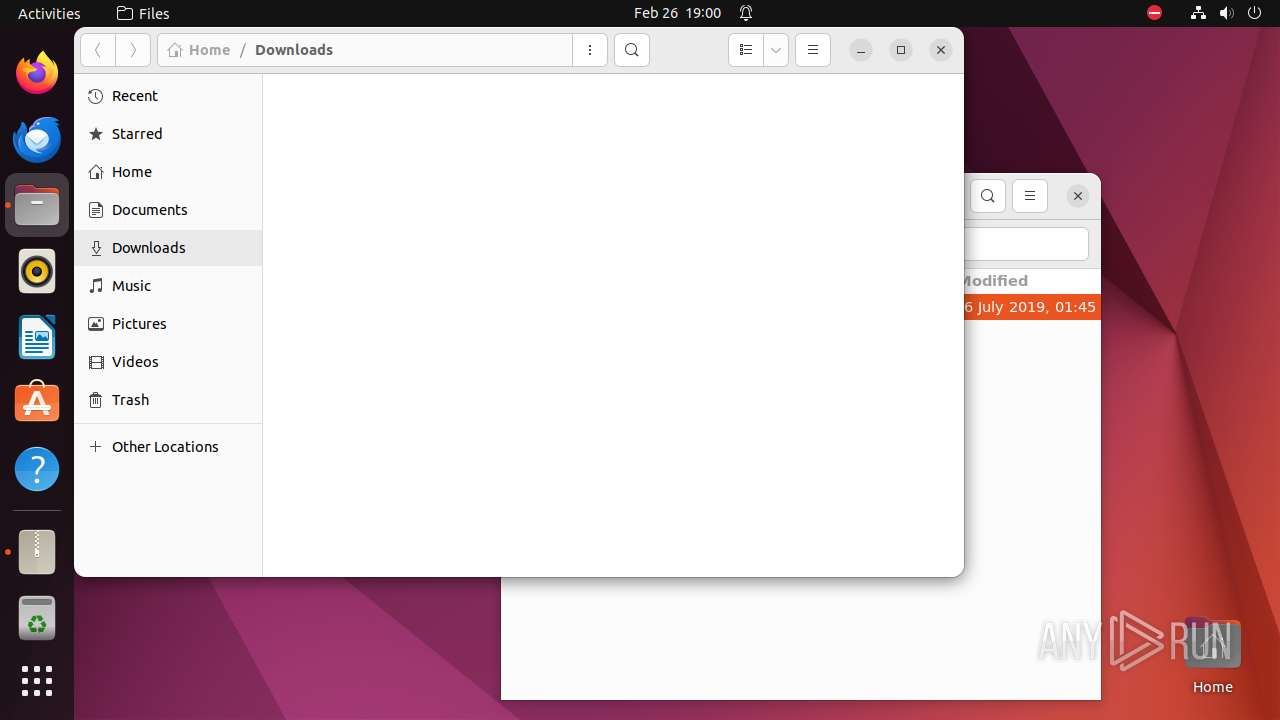Image resolution: width=1280 pixels, height=720 pixels.
Task: Maximize the Files window
Action: click(901, 50)
